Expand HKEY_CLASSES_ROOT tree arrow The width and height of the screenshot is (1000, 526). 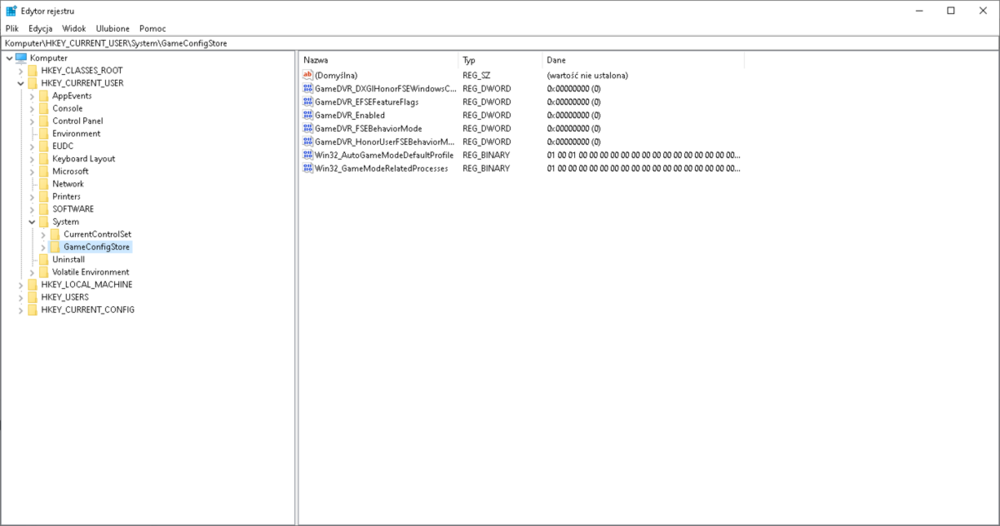click(x=21, y=71)
